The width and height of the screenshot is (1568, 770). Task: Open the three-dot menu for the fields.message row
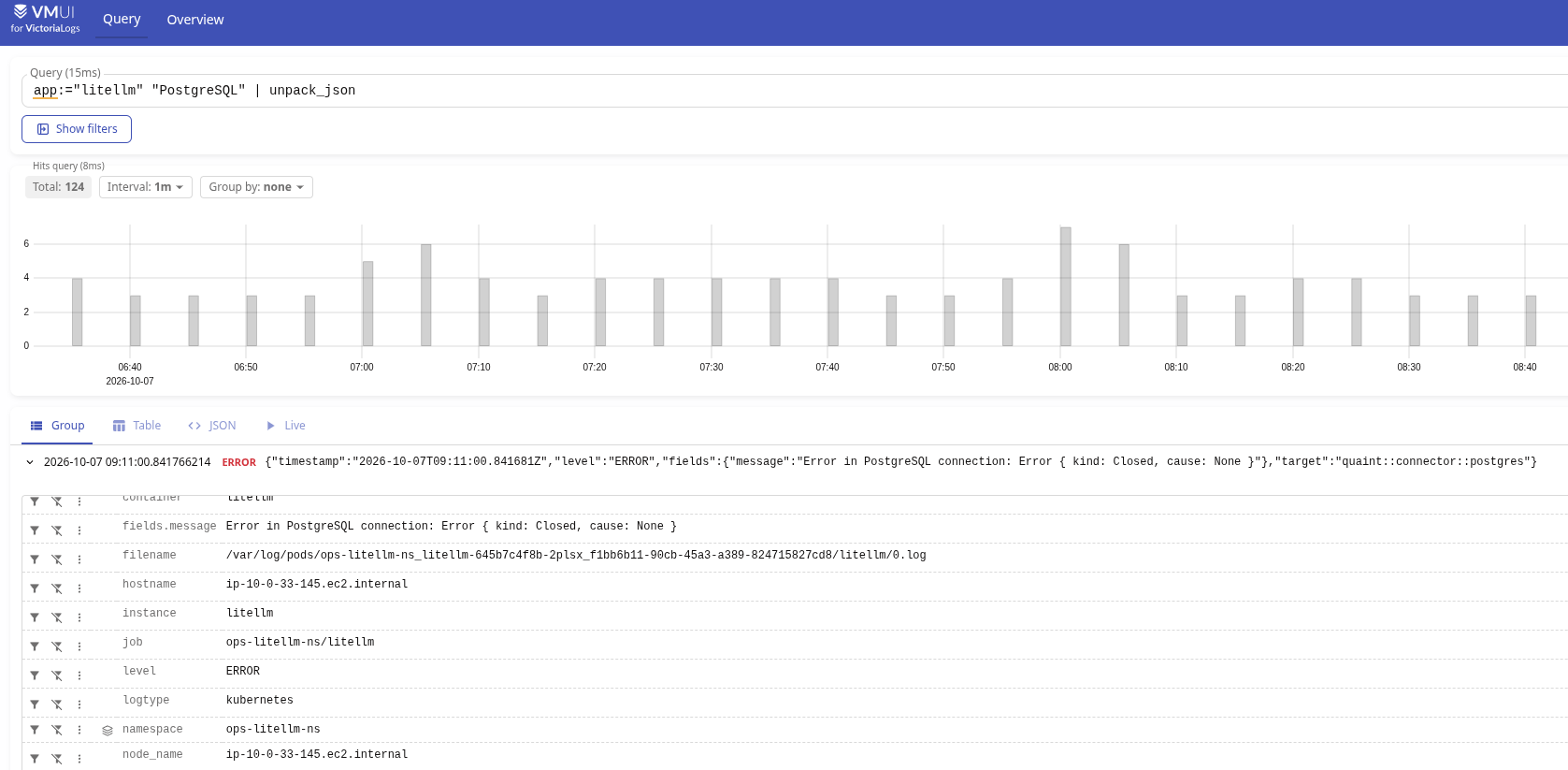(79, 530)
